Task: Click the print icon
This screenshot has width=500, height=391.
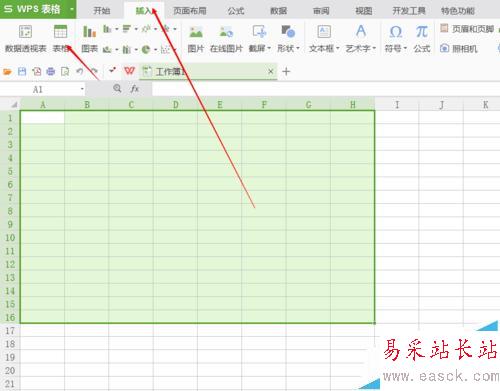Action: pos(51,71)
